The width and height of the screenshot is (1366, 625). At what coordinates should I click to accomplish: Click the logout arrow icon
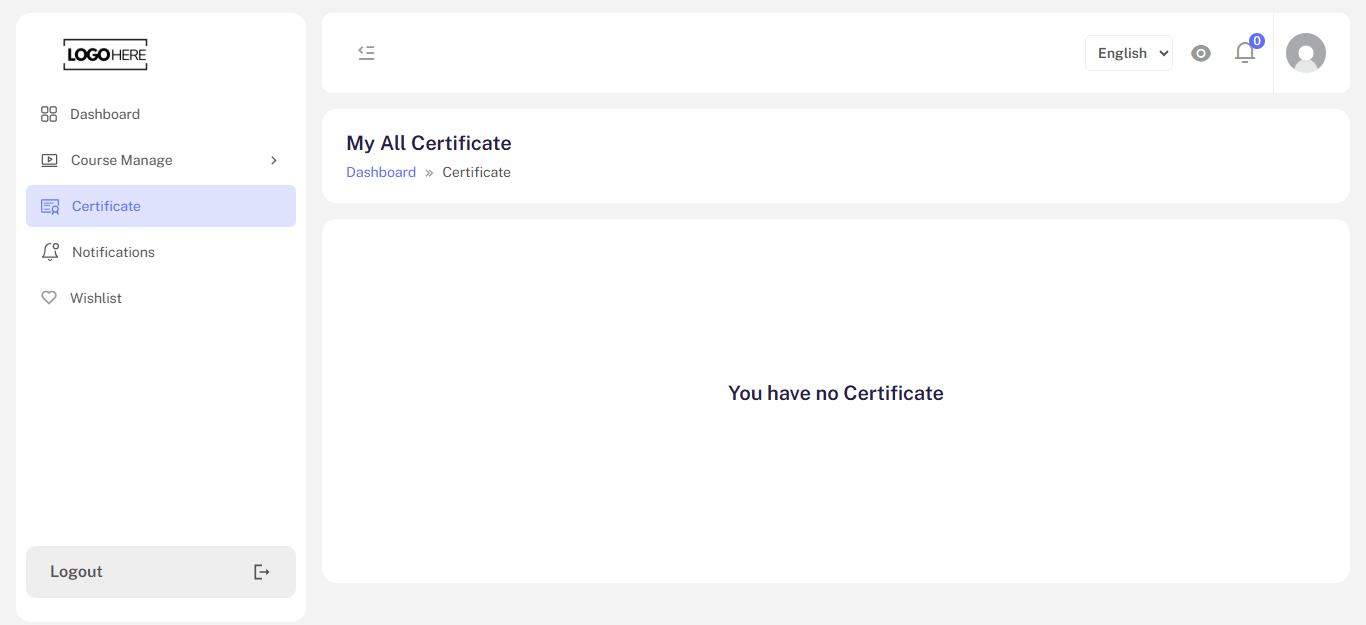pos(261,572)
